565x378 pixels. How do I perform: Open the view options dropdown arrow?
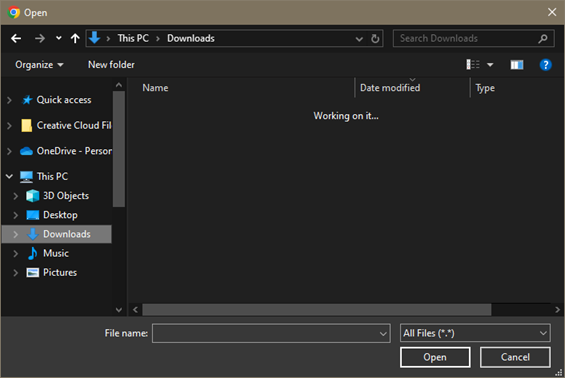point(490,65)
